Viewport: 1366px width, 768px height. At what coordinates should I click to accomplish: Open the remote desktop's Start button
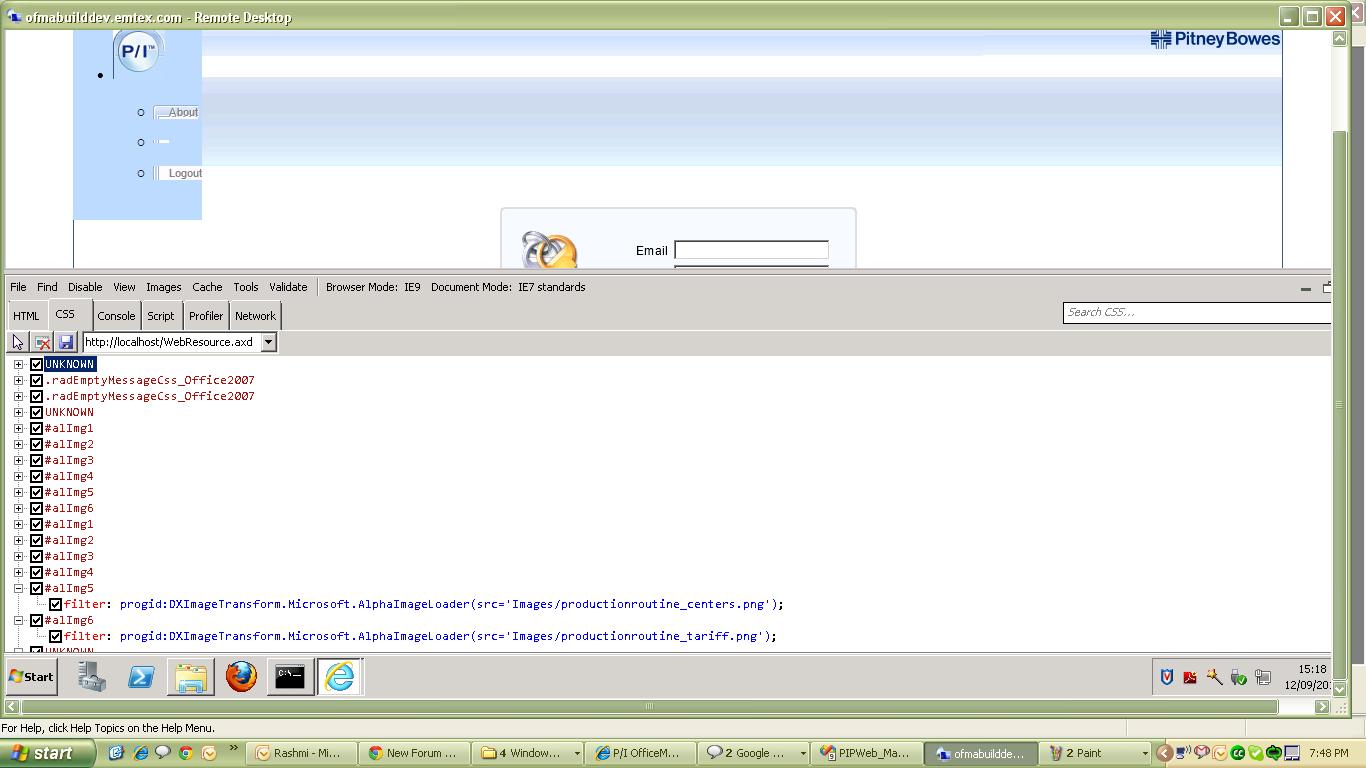click(32, 677)
